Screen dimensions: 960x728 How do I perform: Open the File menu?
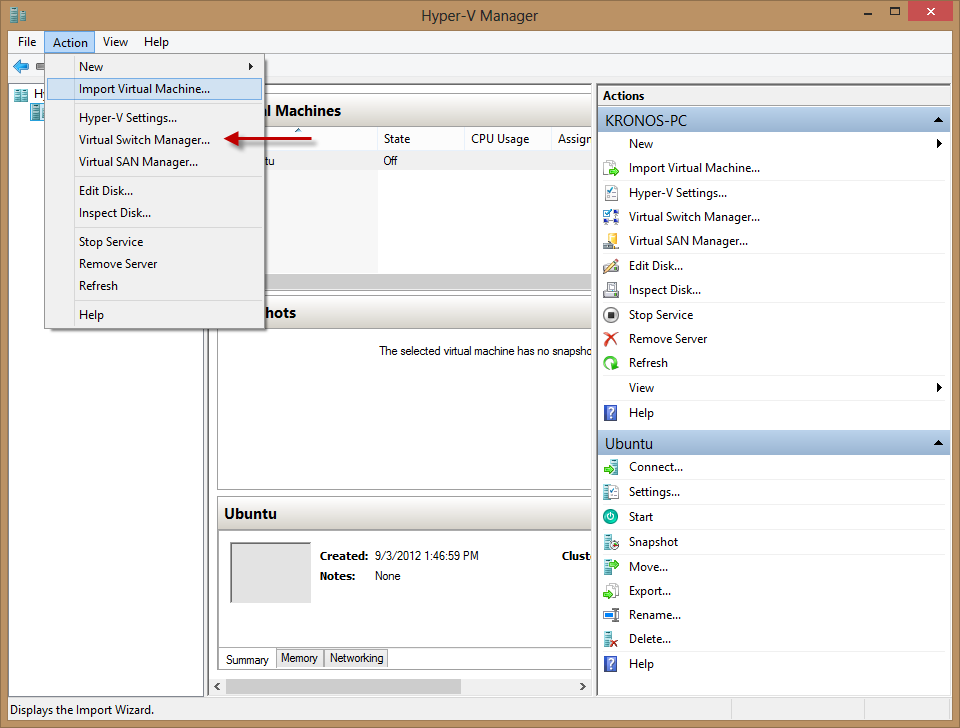point(27,42)
